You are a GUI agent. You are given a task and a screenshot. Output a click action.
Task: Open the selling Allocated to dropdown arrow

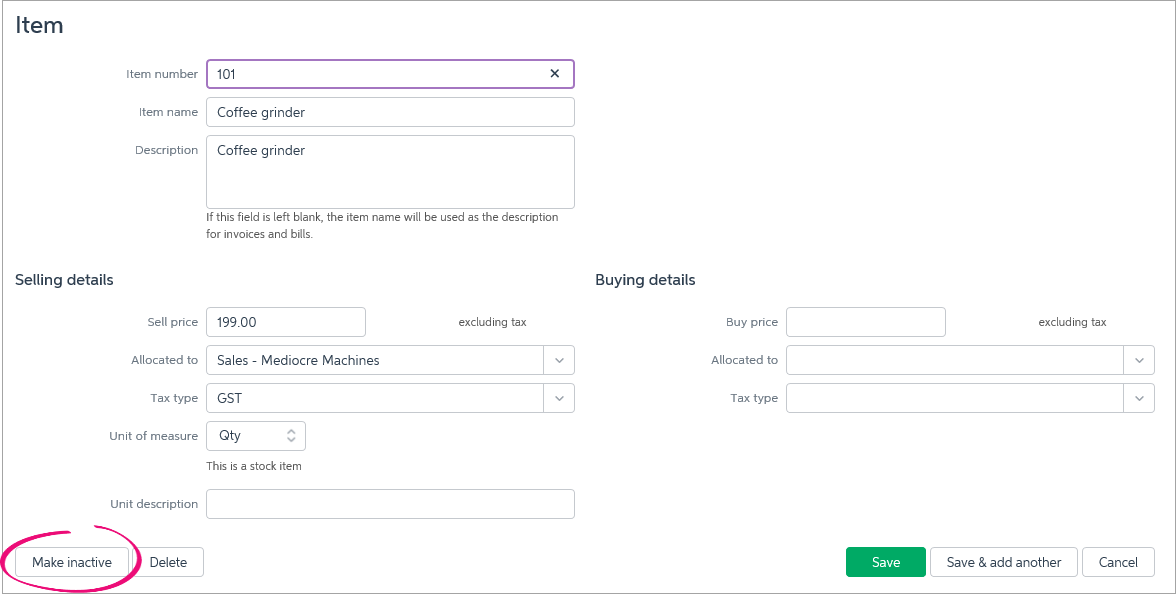click(559, 360)
